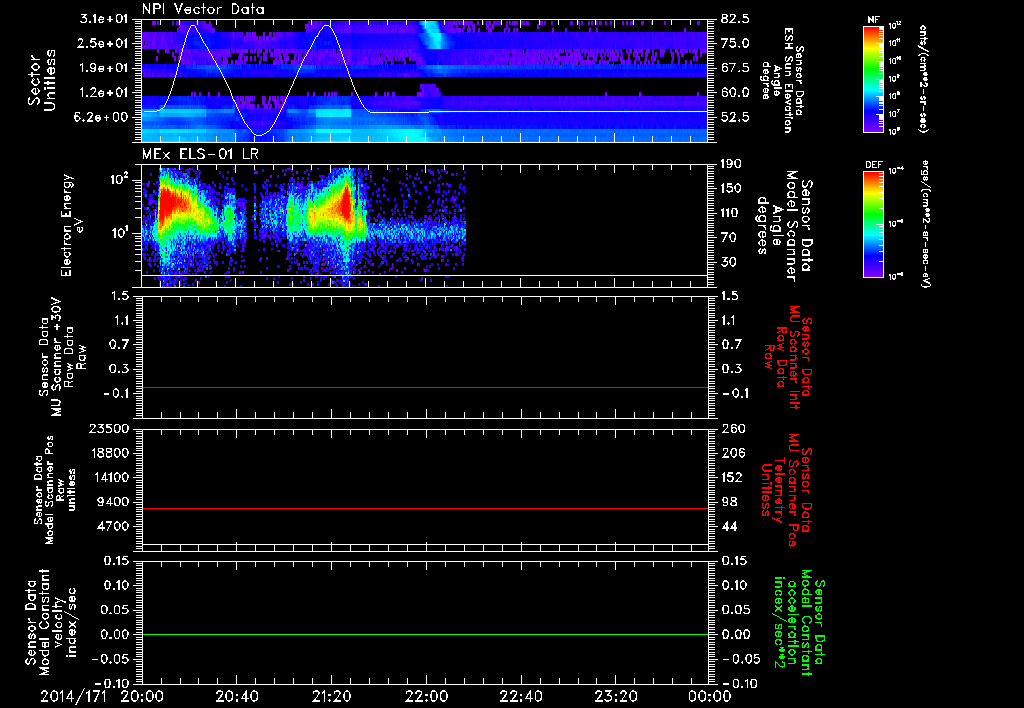Click the "260" telemetry tick label
This screenshot has height=708, width=1024.
pos(731,428)
